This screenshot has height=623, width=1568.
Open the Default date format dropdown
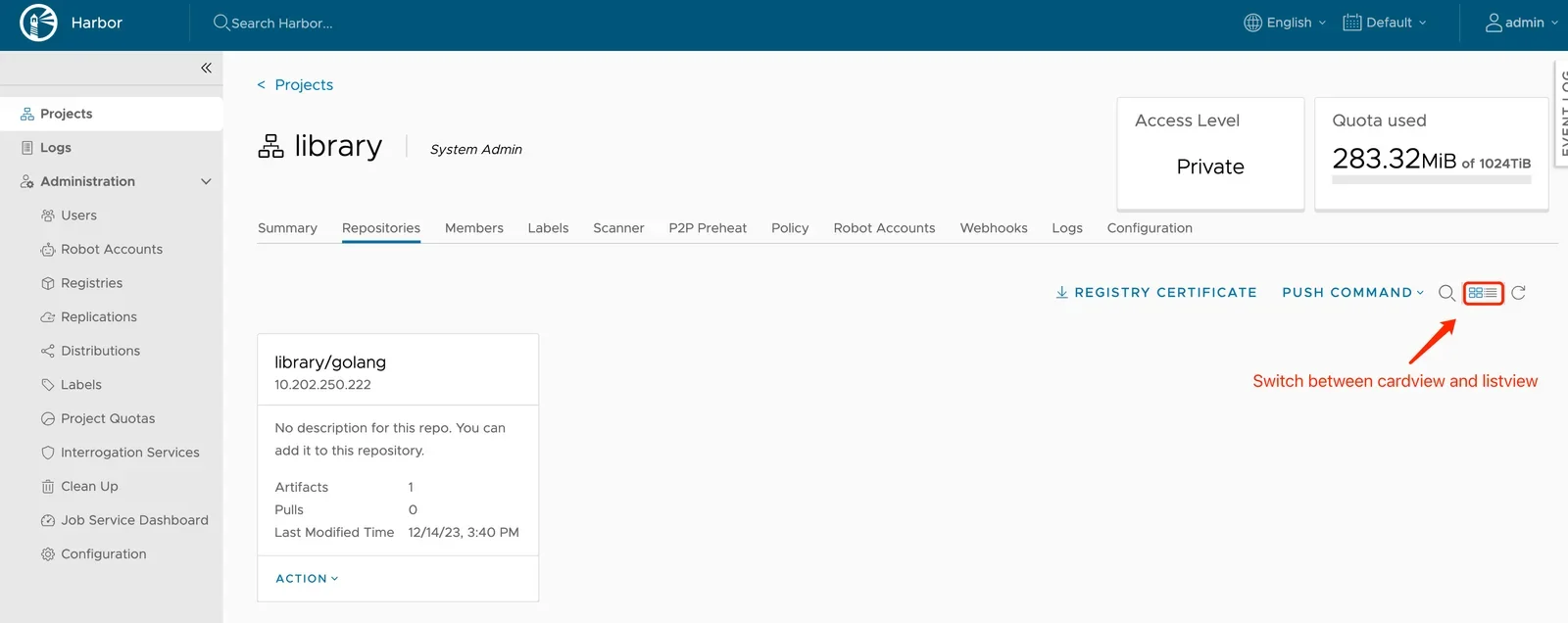point(1385,23)
